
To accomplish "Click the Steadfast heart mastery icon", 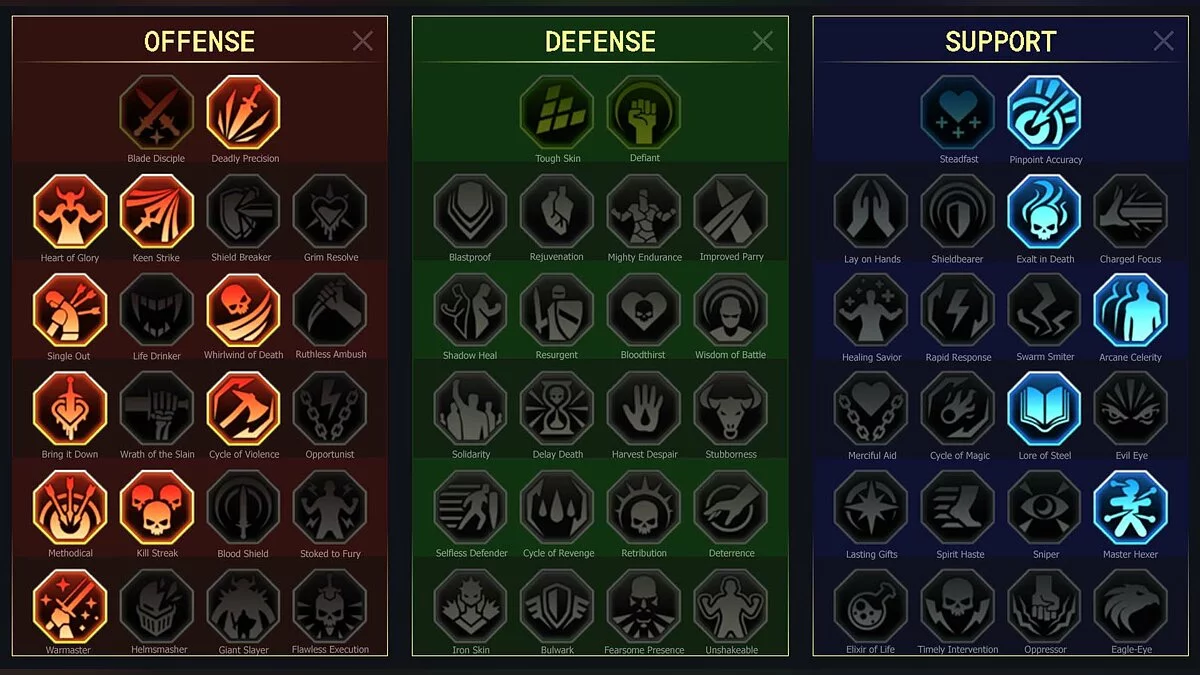I will click(x=958, y=112).
